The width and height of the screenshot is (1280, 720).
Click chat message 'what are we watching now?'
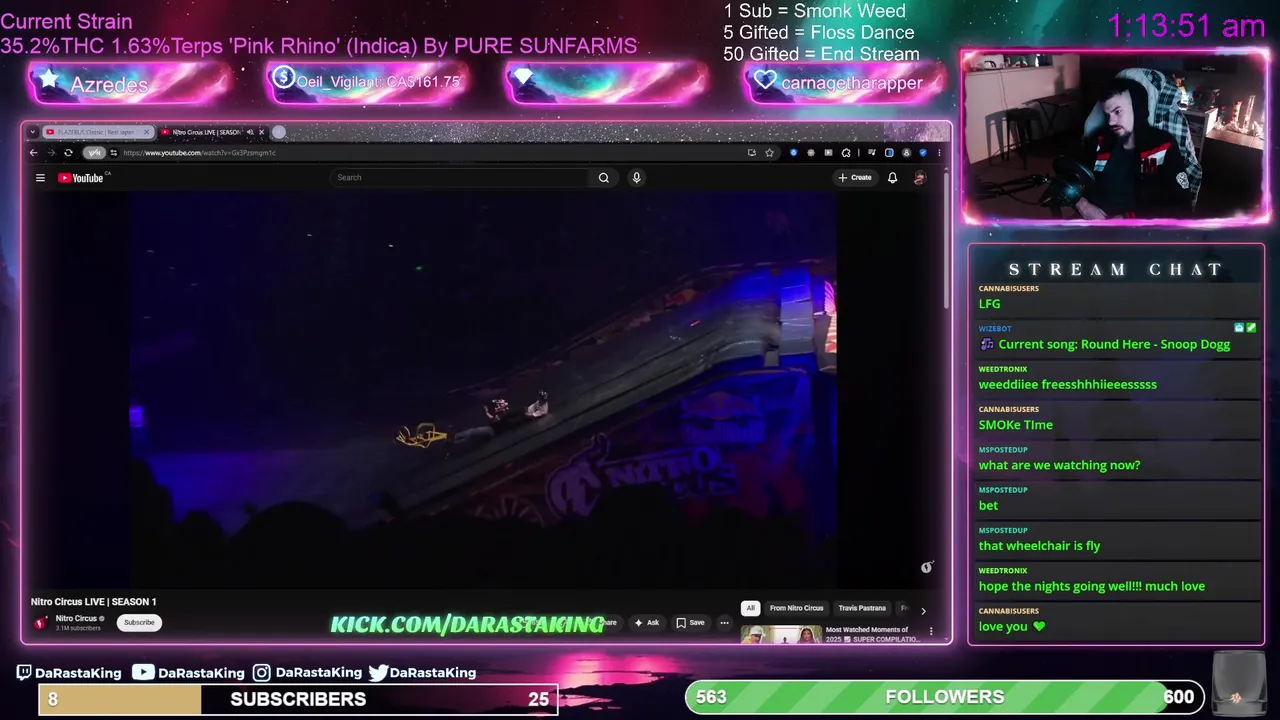coord(1059,465)
